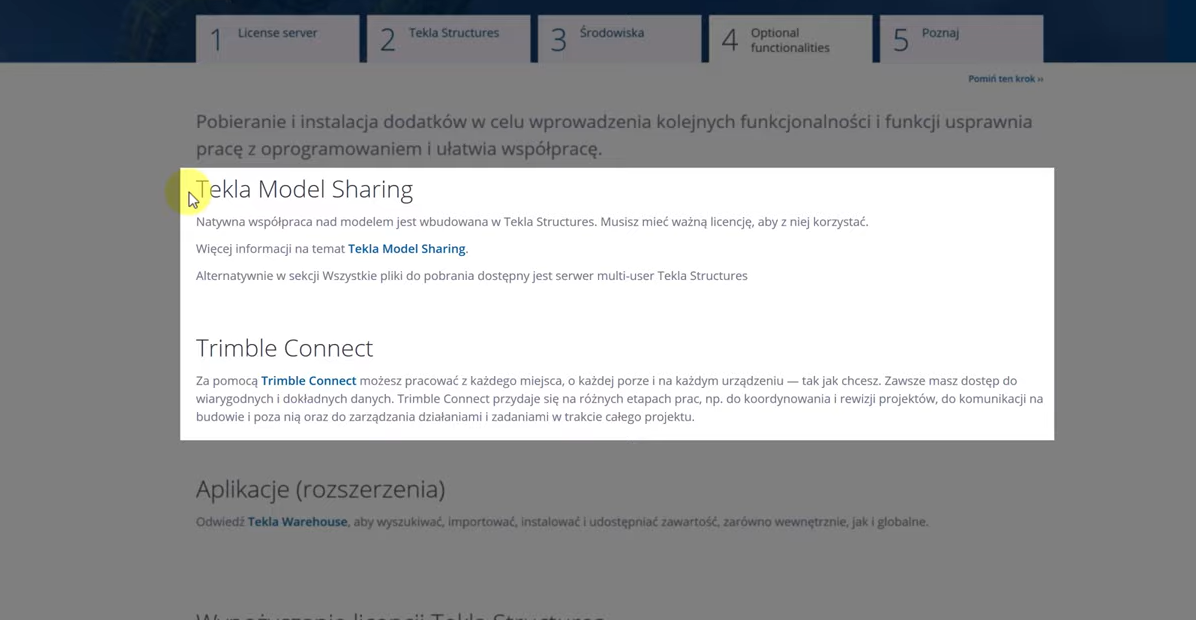Visit the Tekla Warehouse link
Image resolution: width=1196 pixels, height=620 pixels.
pyautogui.click(x=297, y=522)
